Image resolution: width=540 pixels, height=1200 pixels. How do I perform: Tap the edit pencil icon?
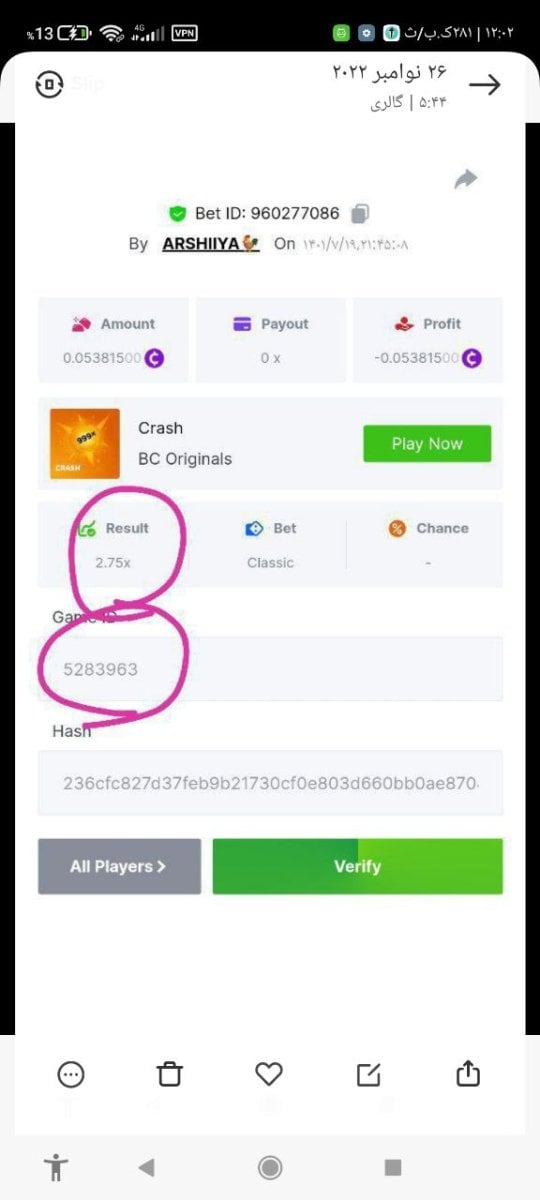coord(369,1074)
